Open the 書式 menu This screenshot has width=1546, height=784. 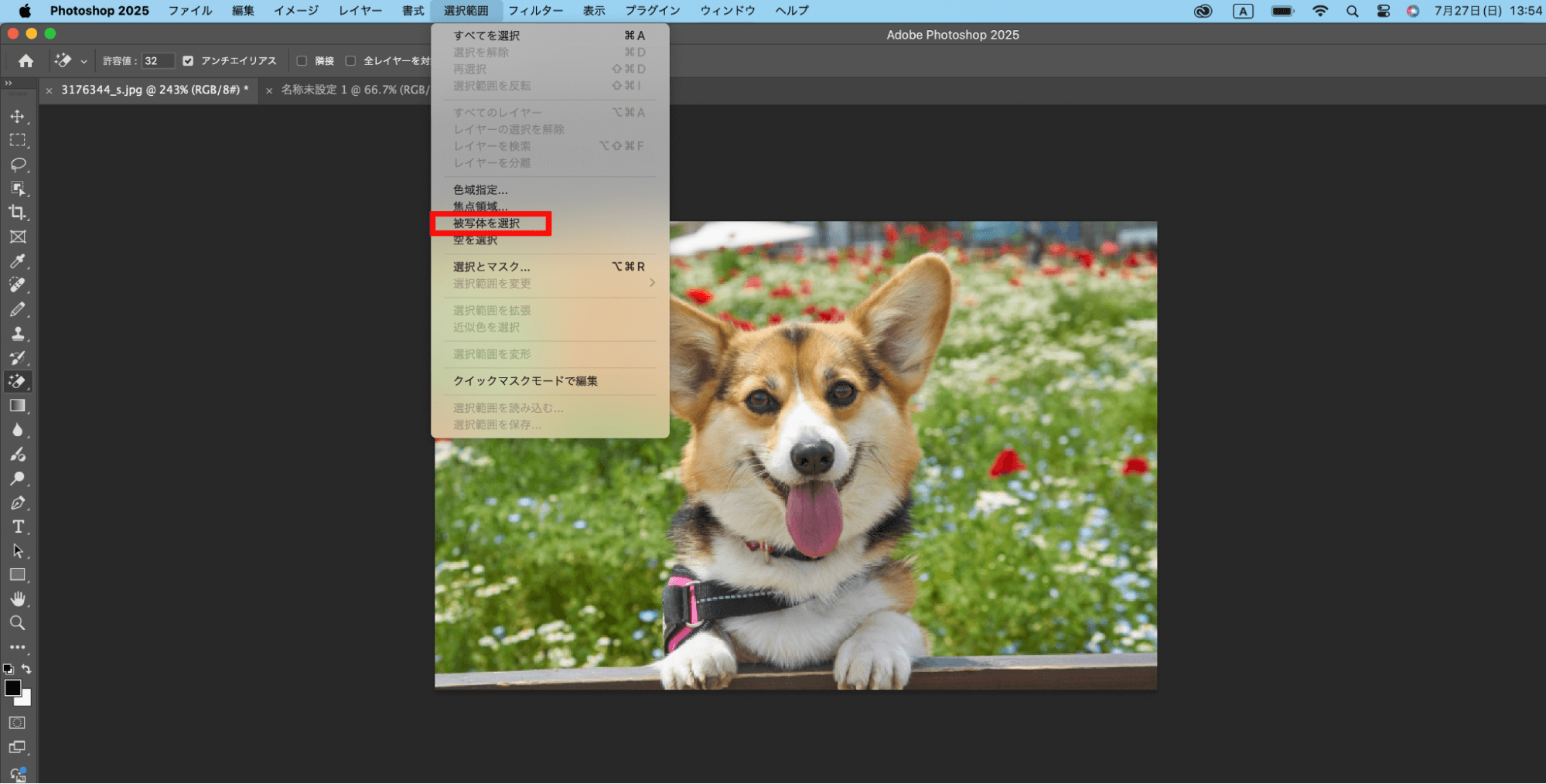tap(413, 11)
